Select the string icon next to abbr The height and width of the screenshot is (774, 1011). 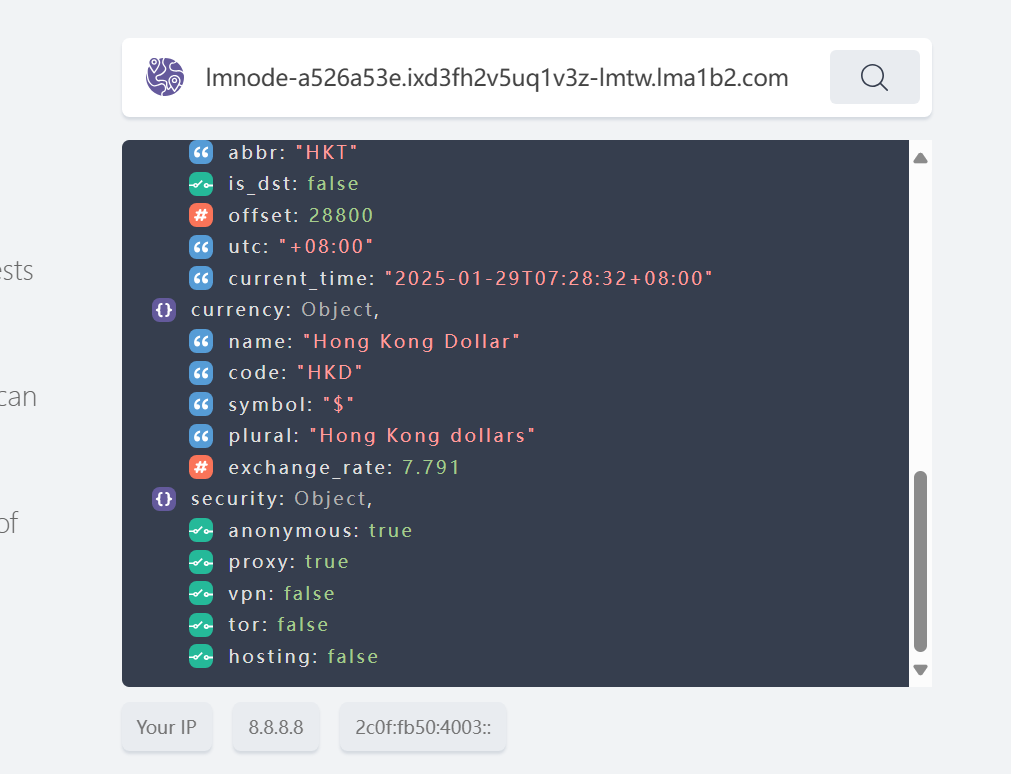point(201,152)
